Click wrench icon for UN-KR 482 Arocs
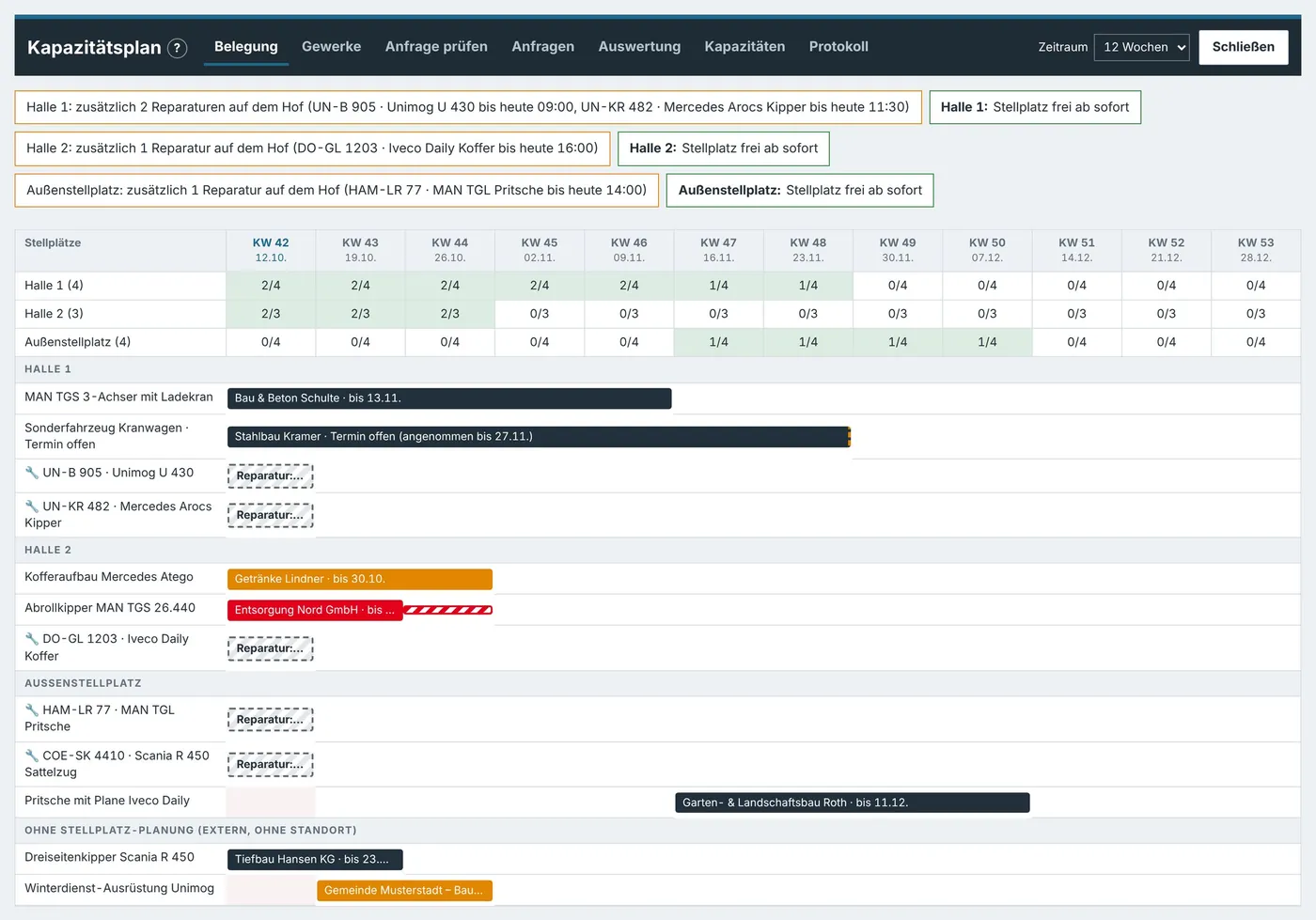Screen dimensions: 1316x920 [32, 507]
